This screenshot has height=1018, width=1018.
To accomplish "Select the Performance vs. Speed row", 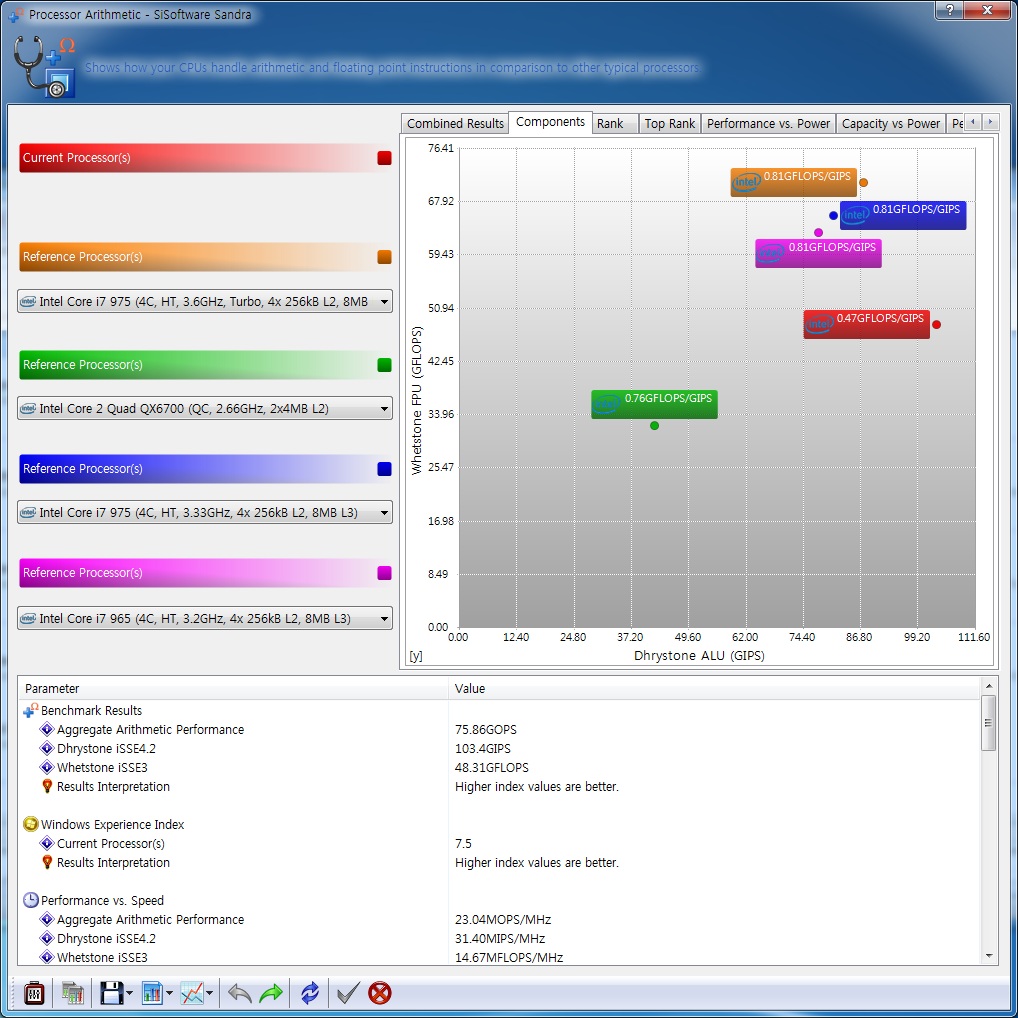I will point(102,900).
